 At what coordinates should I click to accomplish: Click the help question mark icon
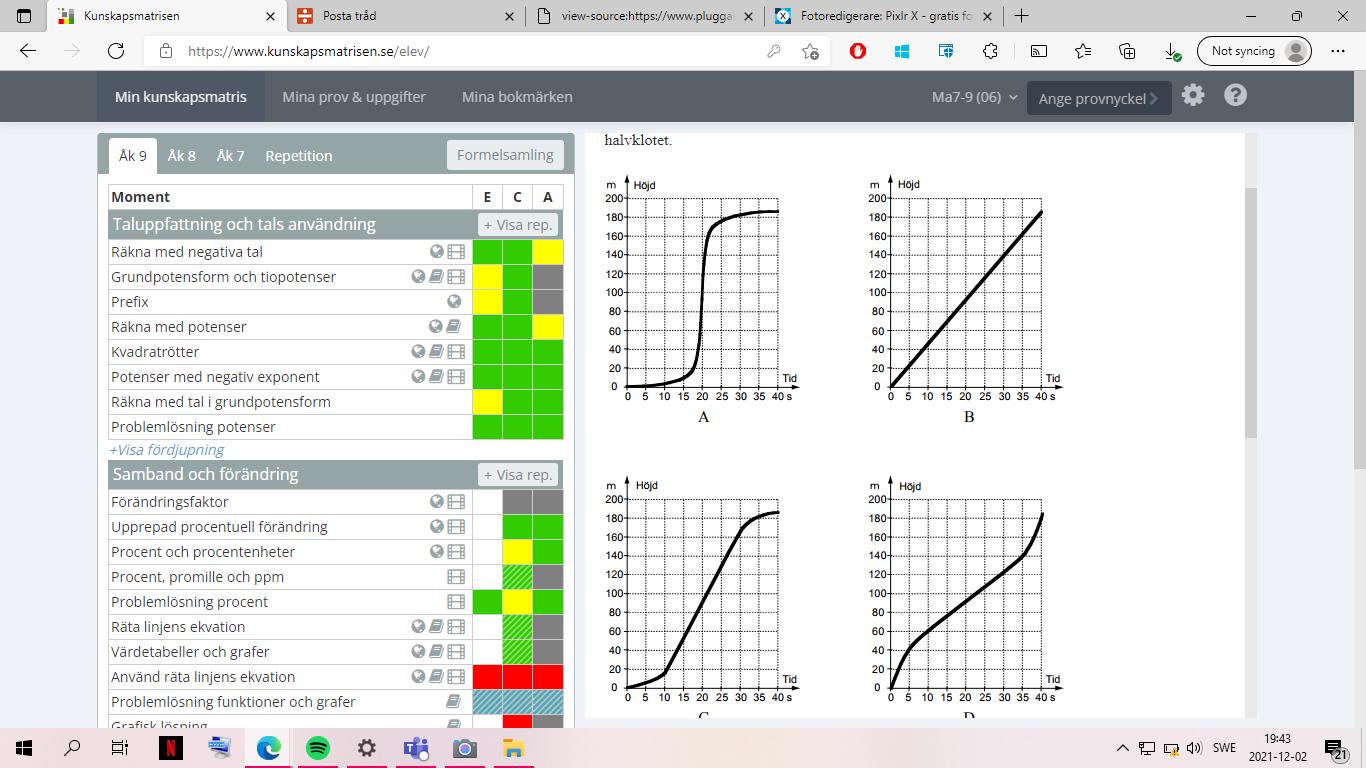(1235, 96)
